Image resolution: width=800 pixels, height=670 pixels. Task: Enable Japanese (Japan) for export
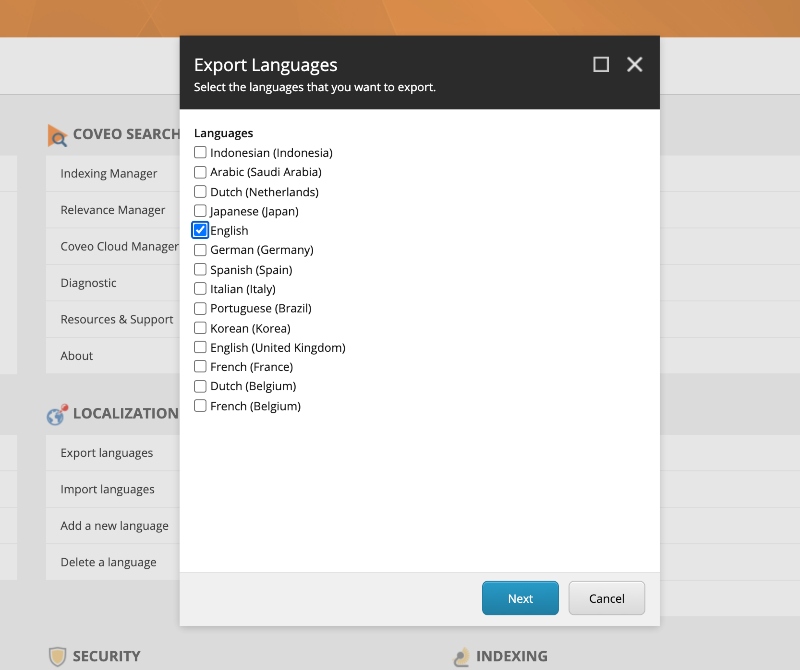[x=199, y=211]
